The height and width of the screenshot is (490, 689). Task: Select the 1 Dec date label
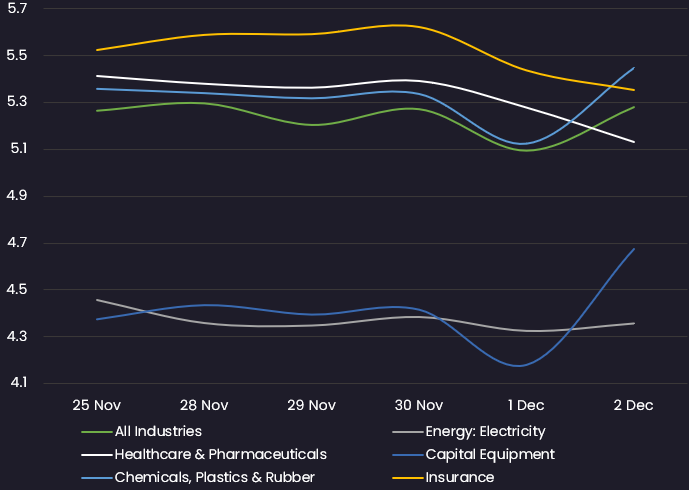pos(526,405)
